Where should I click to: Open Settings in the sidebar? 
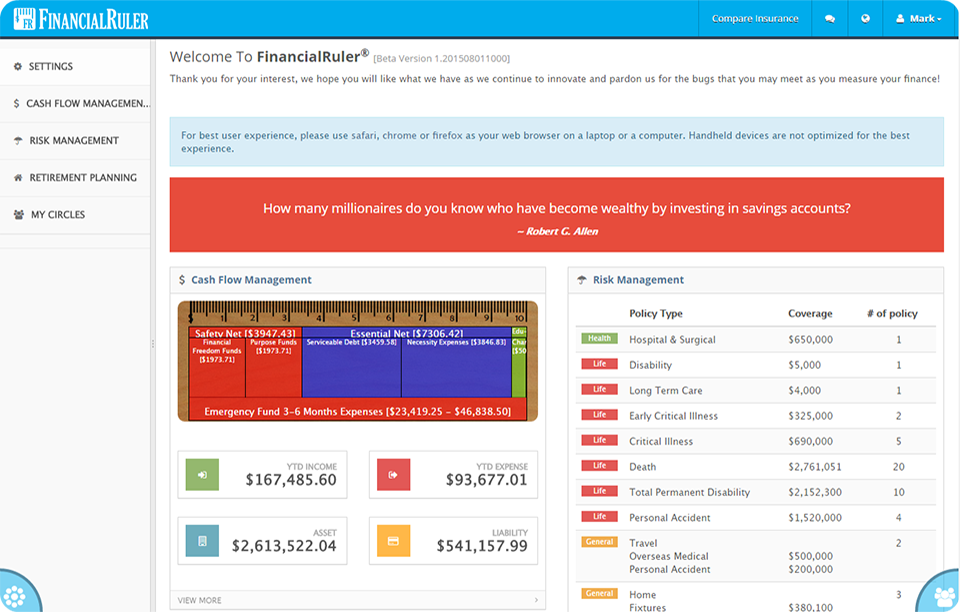click(75, 67)
